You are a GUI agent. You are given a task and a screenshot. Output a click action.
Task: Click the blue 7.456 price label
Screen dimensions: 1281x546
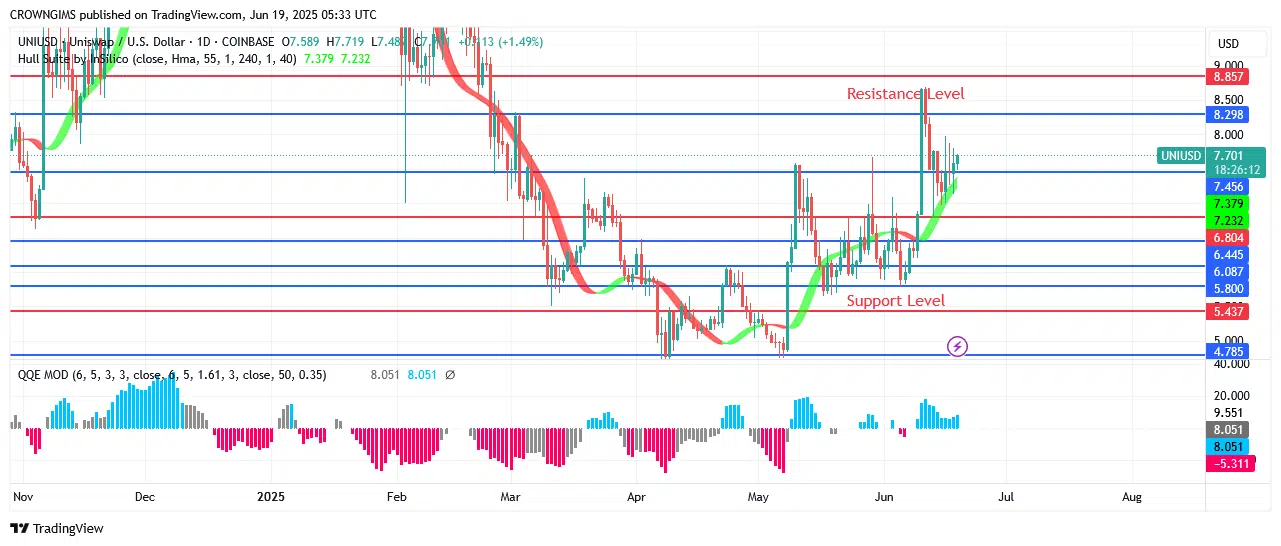tap(1228, 187)
